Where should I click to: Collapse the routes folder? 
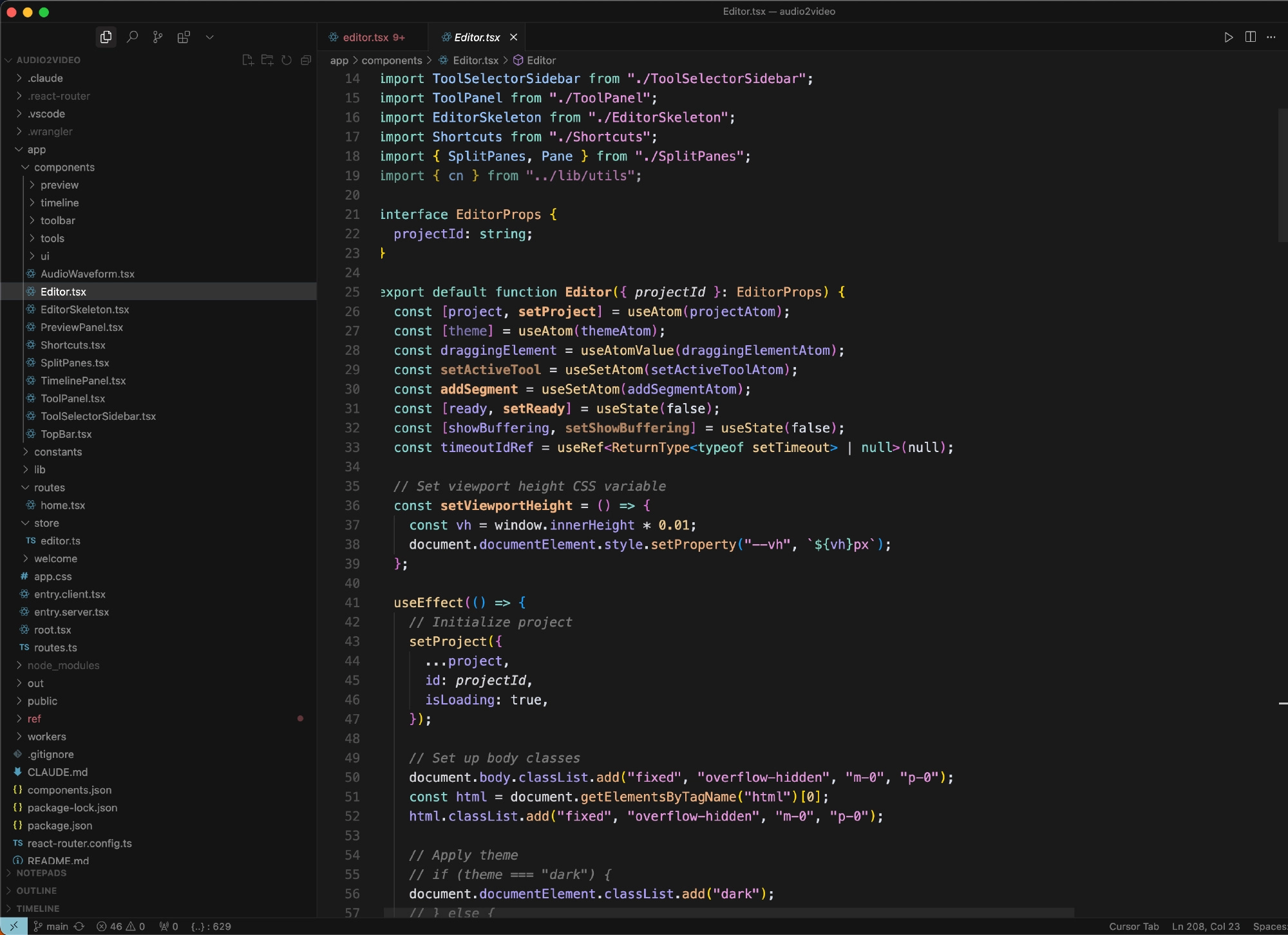click(x=49, y=487)
